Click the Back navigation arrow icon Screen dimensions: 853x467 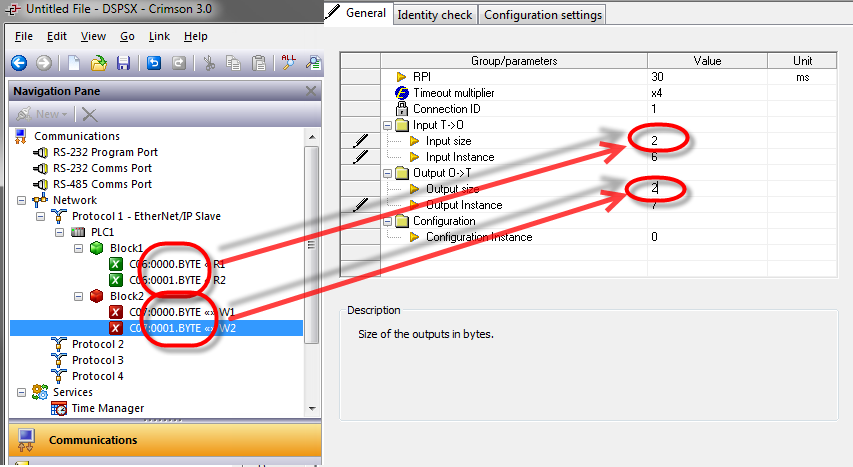[19, 63]
